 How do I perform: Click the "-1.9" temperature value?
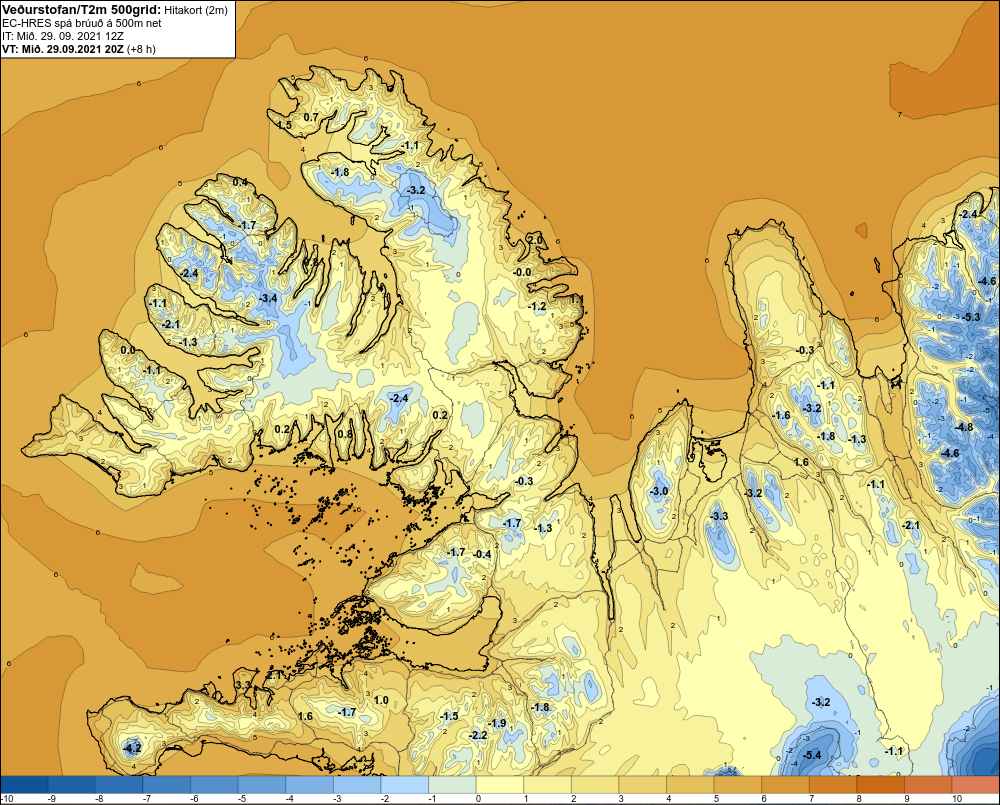[x=497, y=723]
